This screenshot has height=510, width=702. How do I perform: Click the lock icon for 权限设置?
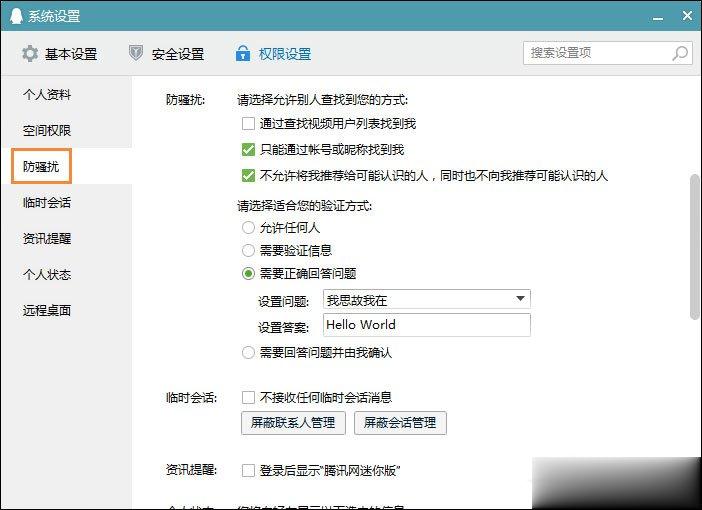click(x=243, y=53)
